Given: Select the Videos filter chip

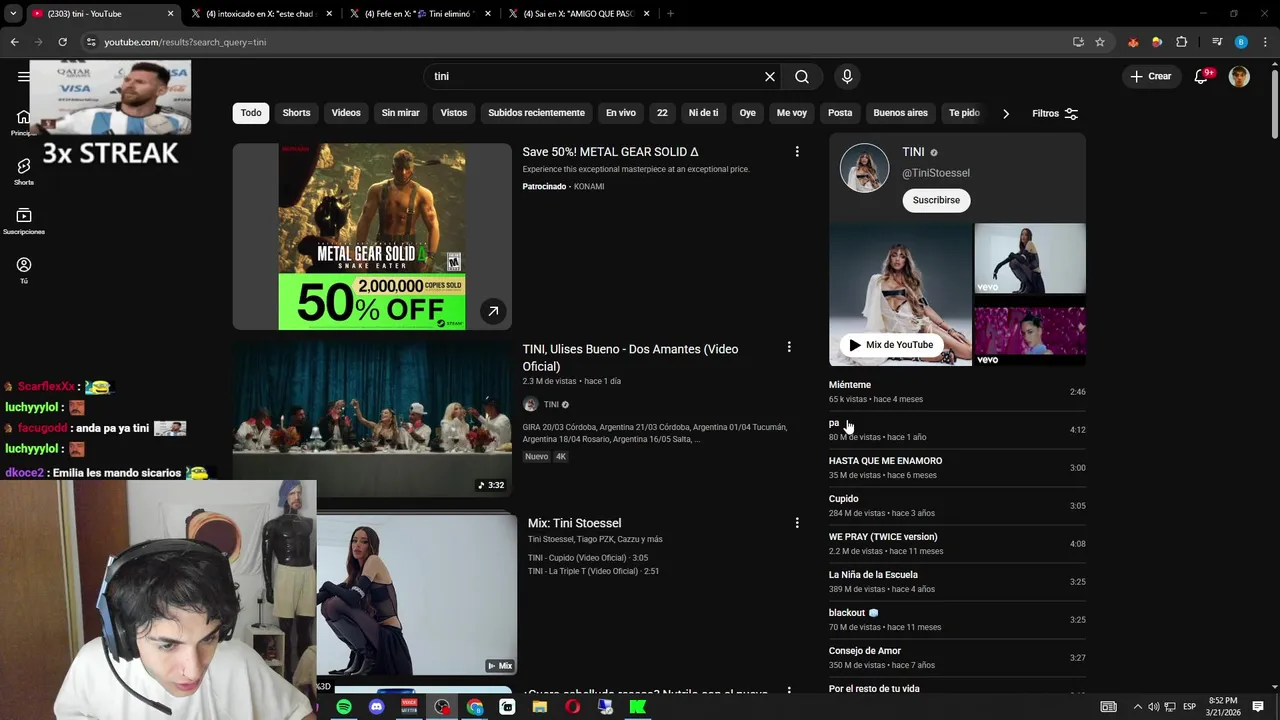Looking at the screenshot, I should [346, 113].
